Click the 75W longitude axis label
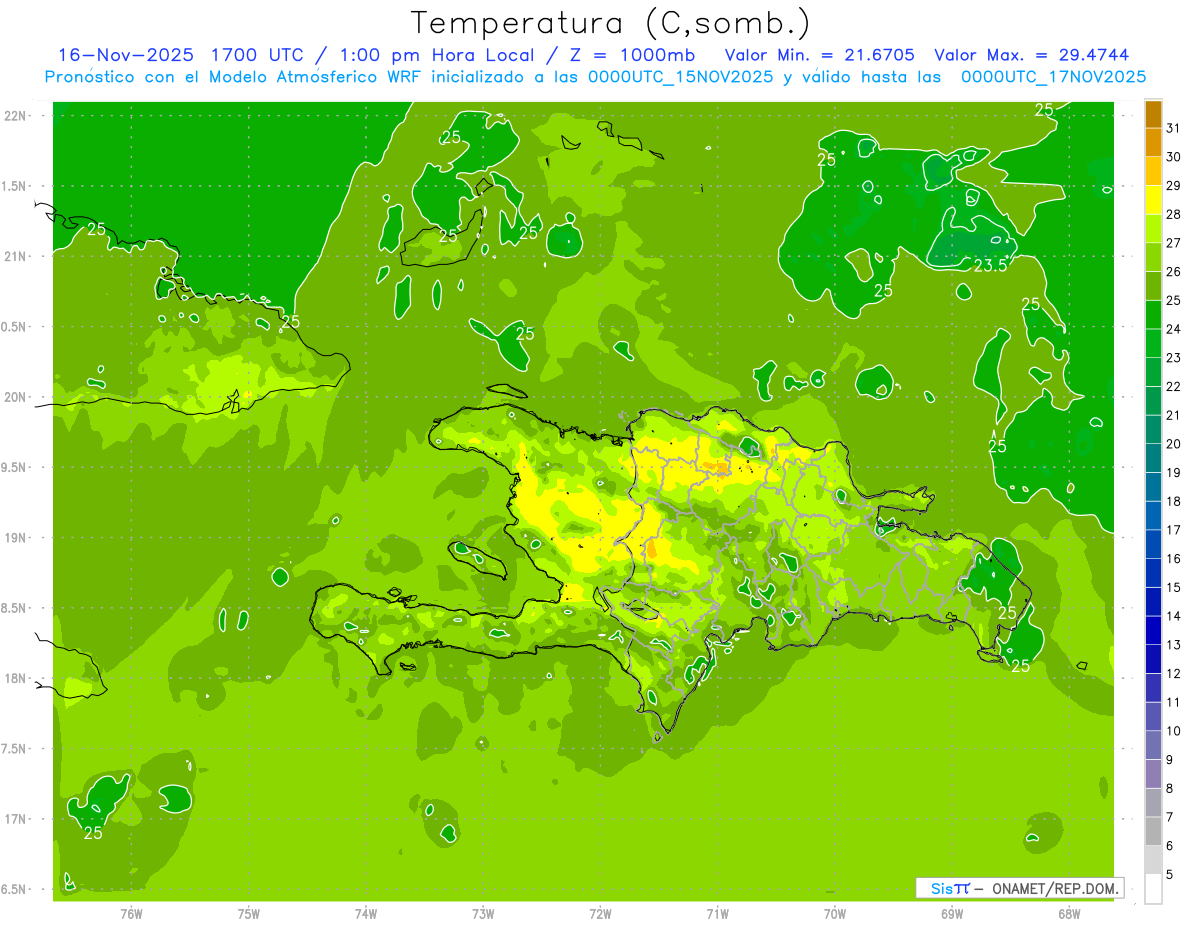Screen dimensions: 1200x927 (249, 914)
